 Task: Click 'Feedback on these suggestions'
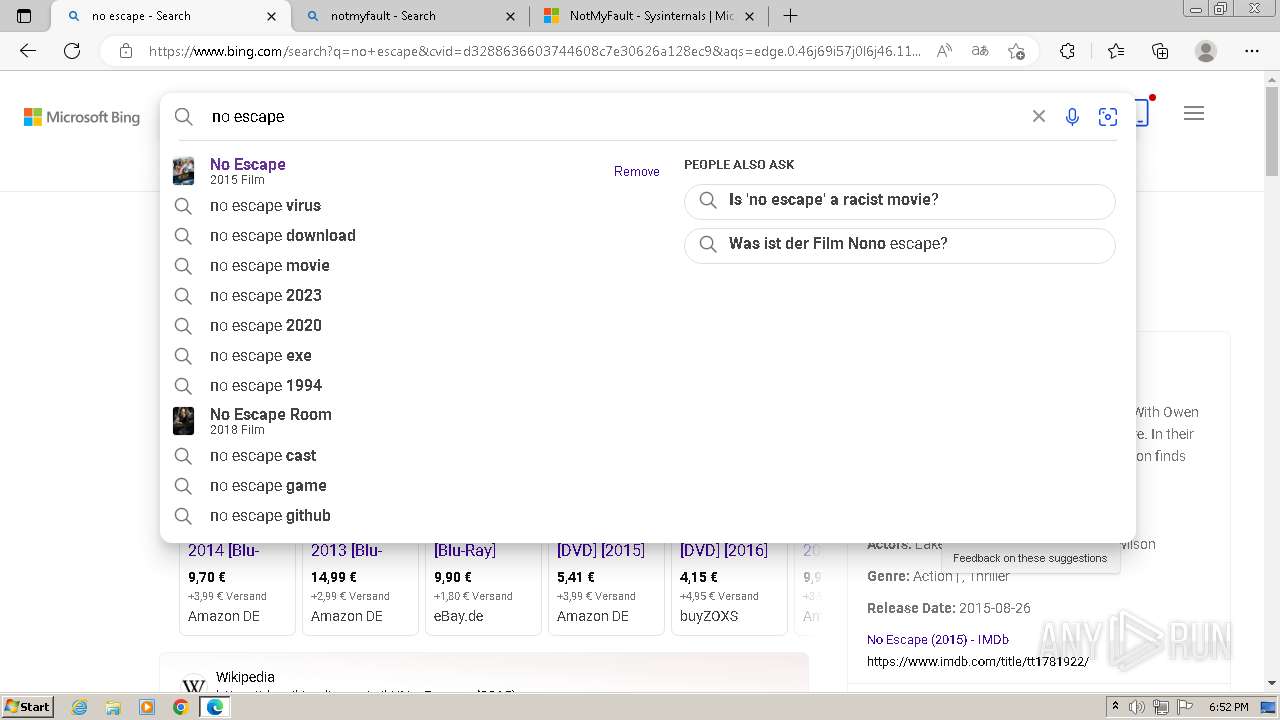1030,558
